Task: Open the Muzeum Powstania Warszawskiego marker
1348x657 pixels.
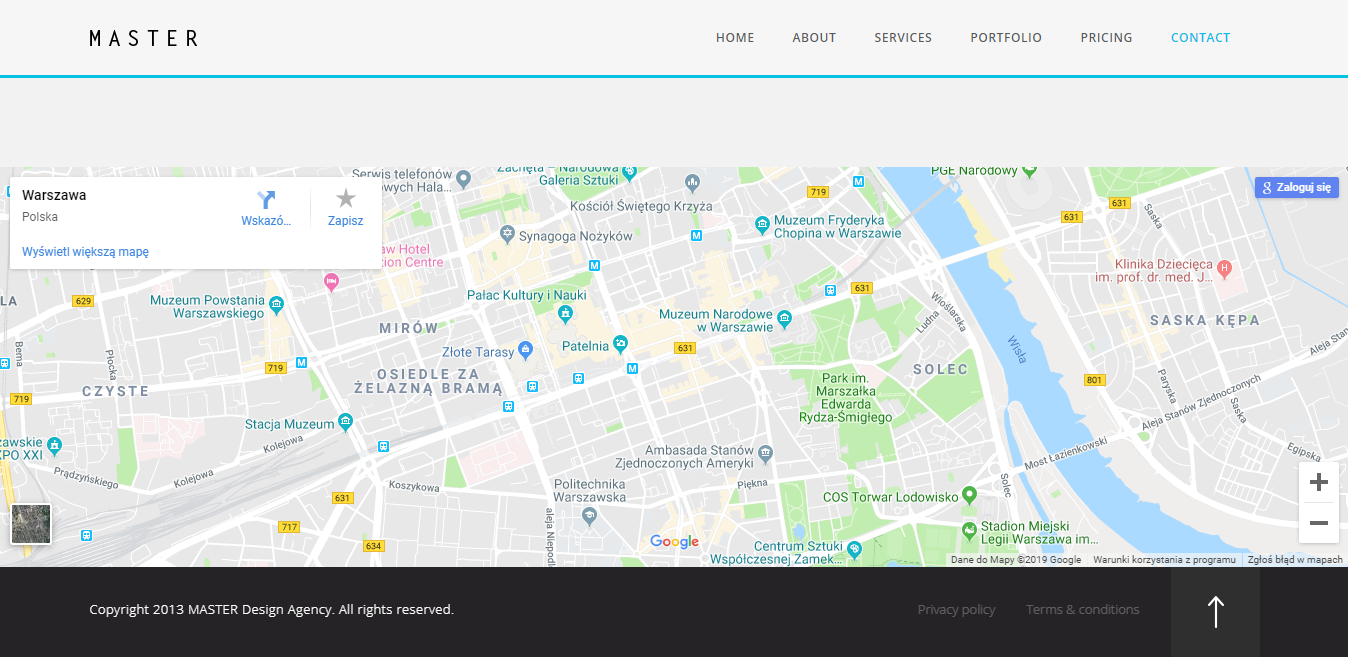Action: pyautogui.click(x=277, y=304)
